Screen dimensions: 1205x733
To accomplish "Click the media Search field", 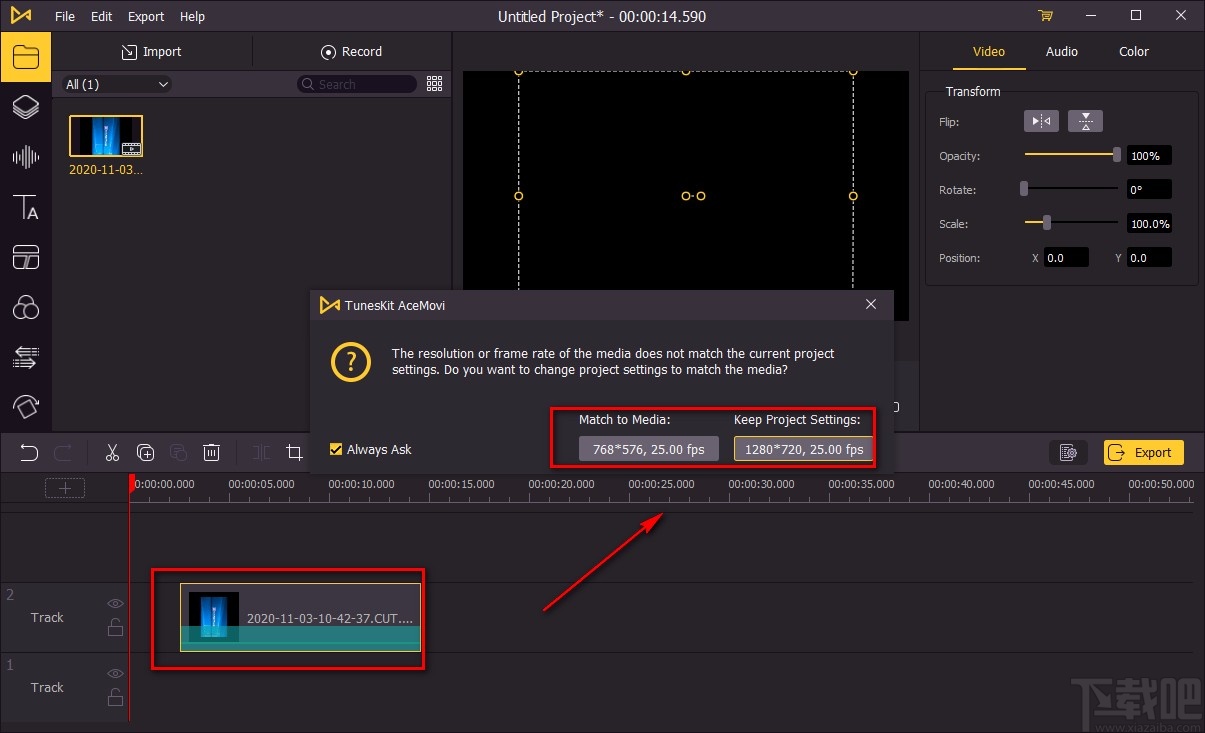I will pyautogui.click(x=357, y=84).
